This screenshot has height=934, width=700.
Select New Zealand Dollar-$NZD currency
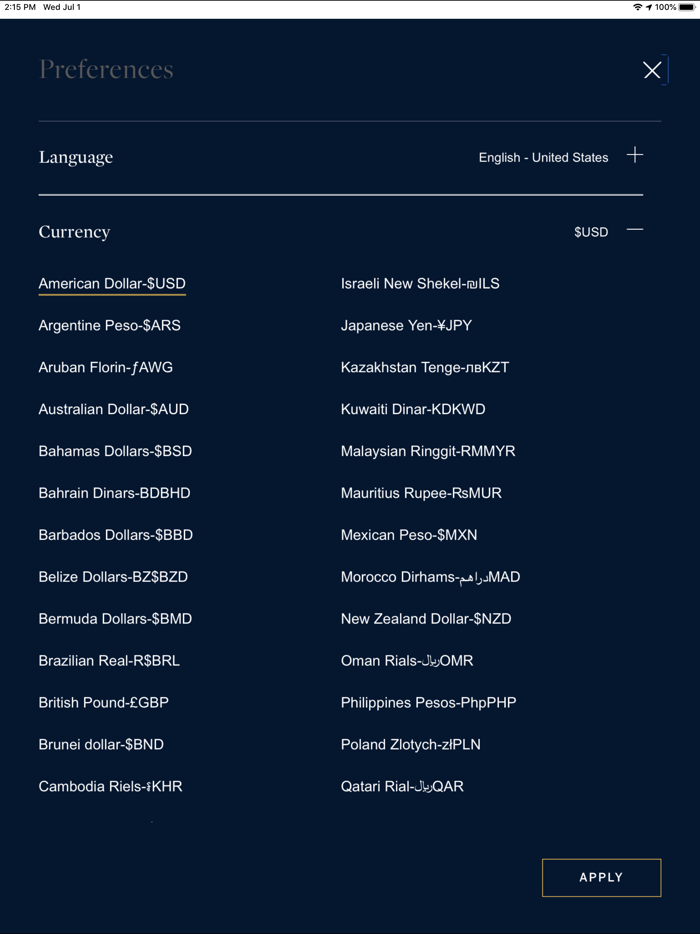click(425, 618)
